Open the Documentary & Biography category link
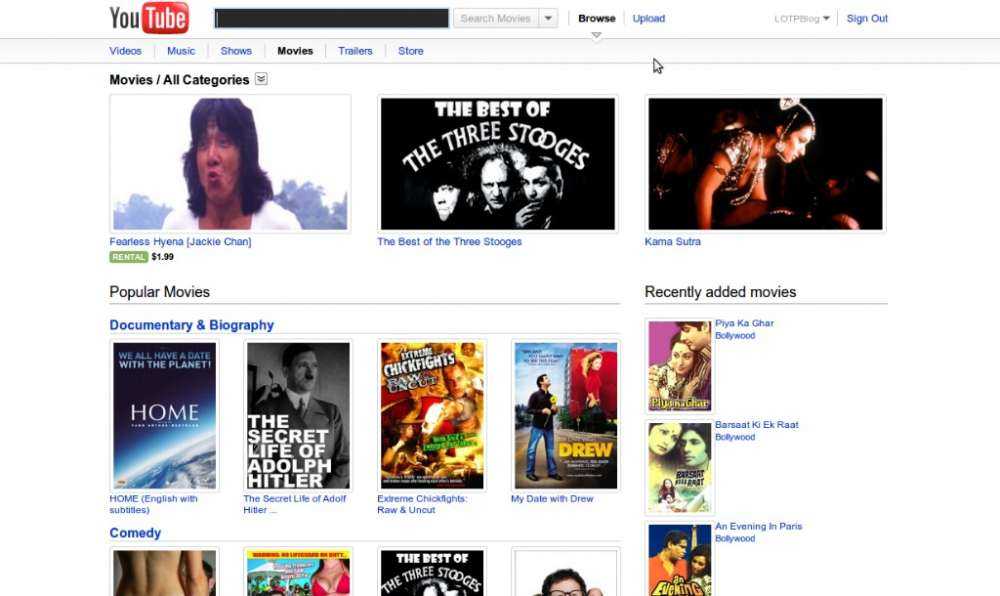 click(x=191, y=325)
